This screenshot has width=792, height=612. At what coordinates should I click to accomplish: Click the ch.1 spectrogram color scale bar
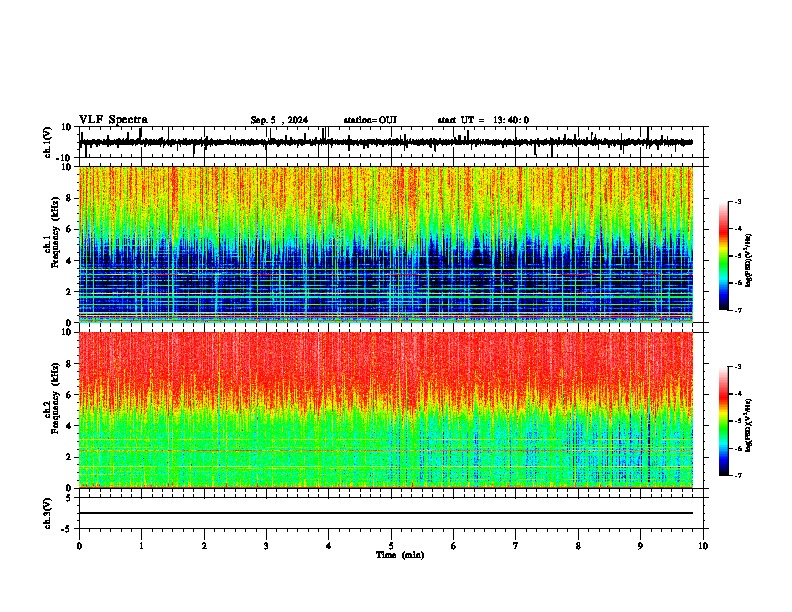[724, 256]
